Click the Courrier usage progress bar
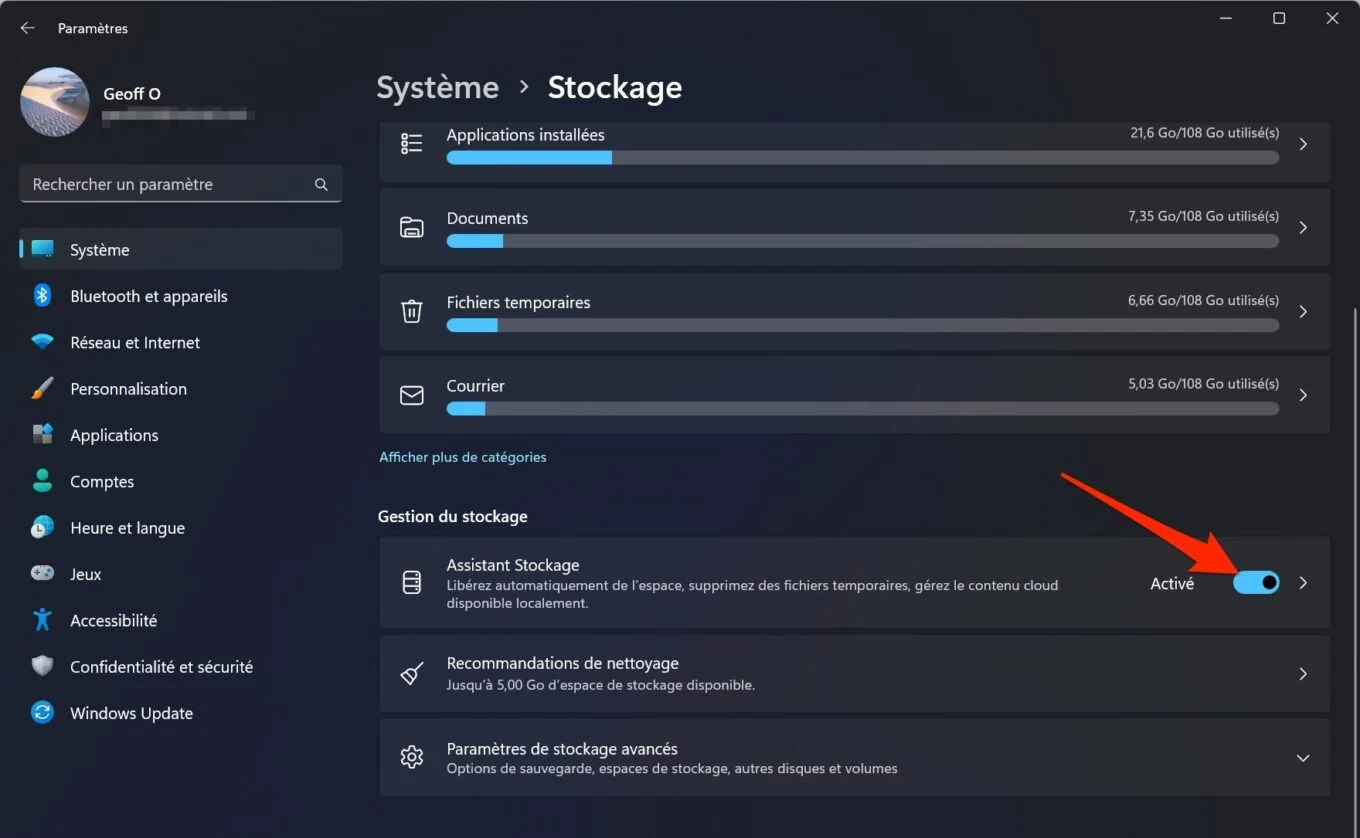The width and height of the screenshot is (1360, 838). pyautogui.click(x=862, y=408)
